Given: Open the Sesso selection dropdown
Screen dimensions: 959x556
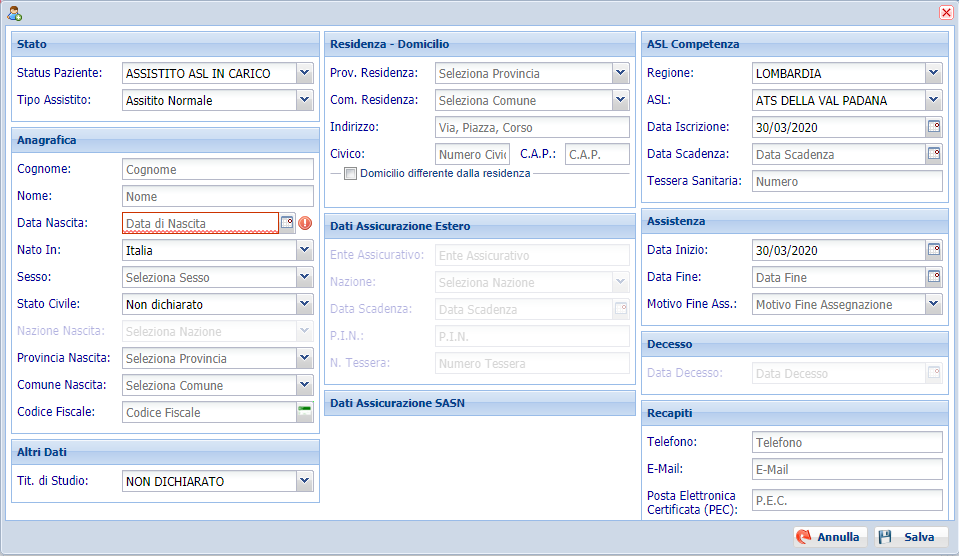Looking at the screenshot, I should tap(305, 277).
